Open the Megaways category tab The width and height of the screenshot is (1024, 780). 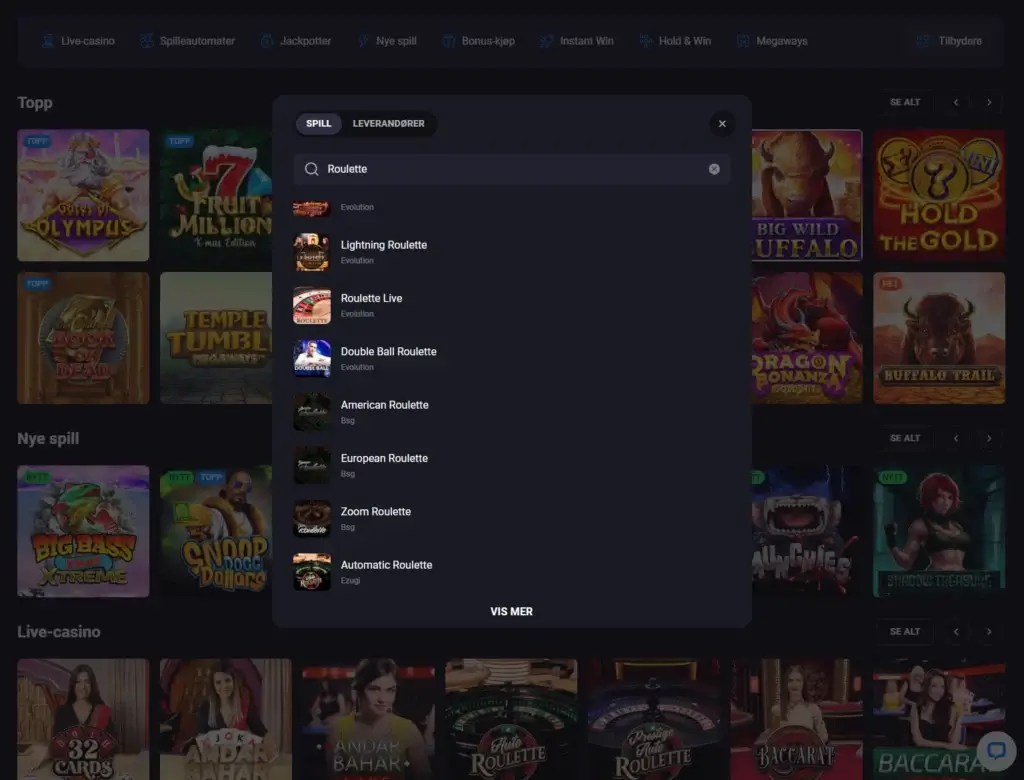pyautogui.click(x=772, y=41)
